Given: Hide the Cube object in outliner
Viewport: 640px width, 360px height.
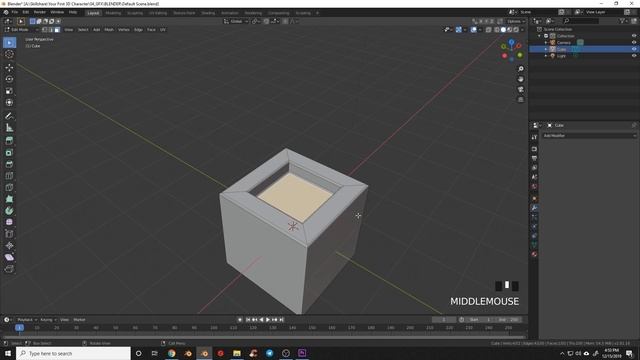Looking at the screenshot, I should click(x=634, y=49).
